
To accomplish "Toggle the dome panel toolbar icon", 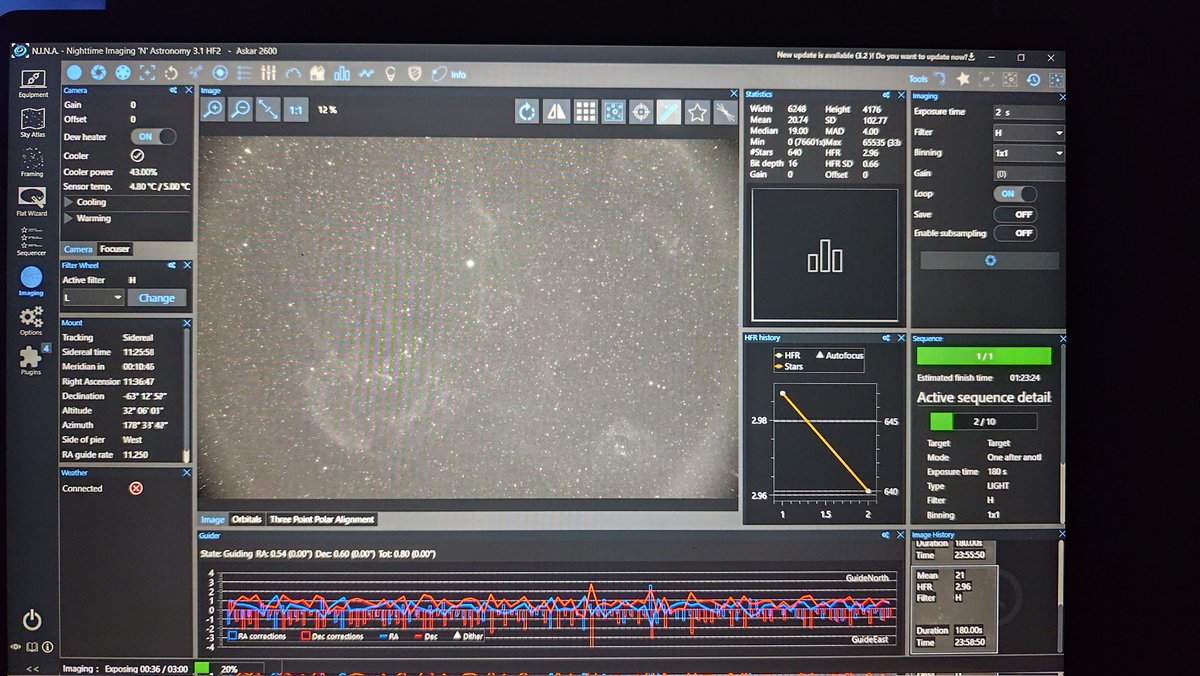I will [317, 72].
